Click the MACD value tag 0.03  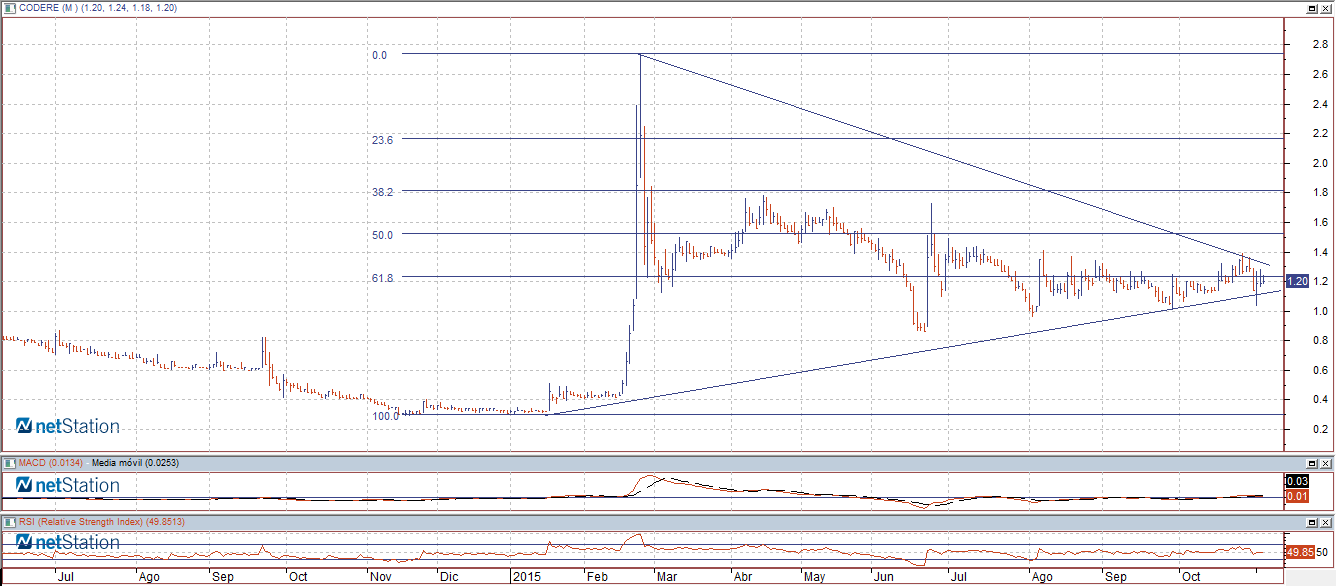click(x=1297, y=482)
